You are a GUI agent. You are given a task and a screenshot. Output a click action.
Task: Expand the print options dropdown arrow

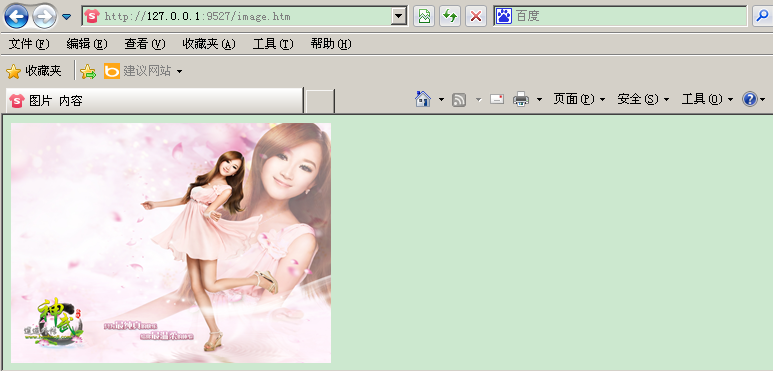coord(539,100)
